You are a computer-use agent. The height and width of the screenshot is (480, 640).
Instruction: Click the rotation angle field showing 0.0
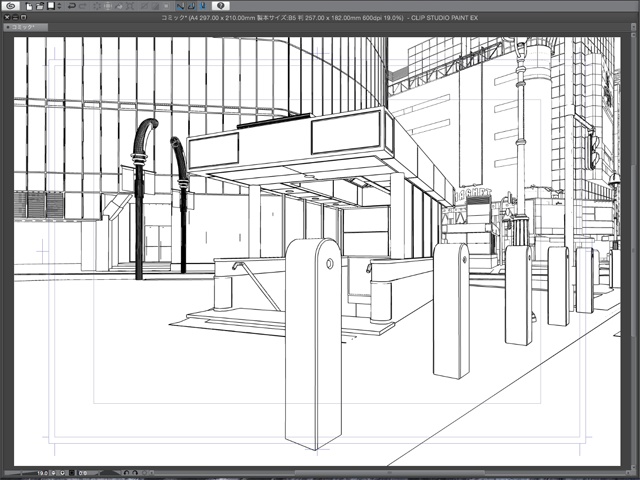(84, 473)
